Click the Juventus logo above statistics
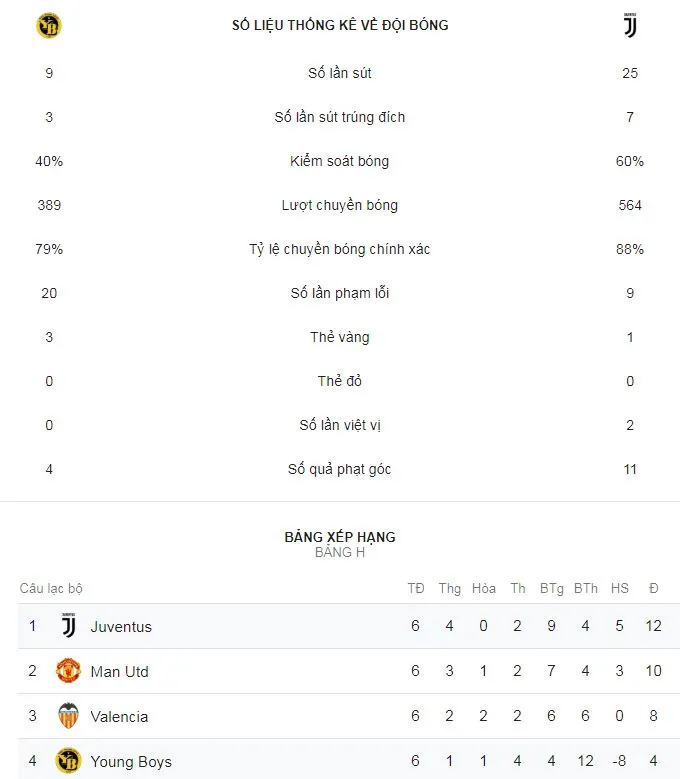This screenshot has width=680, height=779. click(x=630, y=26)
